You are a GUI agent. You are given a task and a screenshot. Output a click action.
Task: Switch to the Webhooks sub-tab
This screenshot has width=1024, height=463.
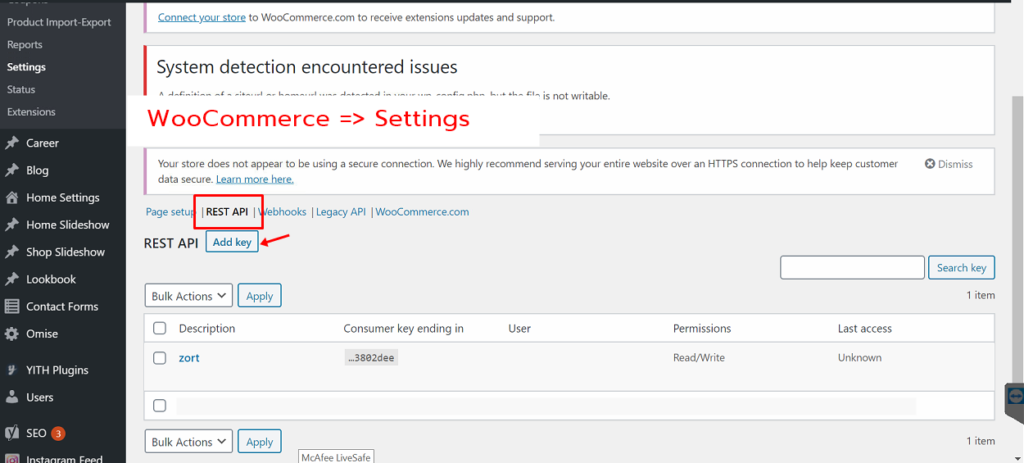[283, 212]
